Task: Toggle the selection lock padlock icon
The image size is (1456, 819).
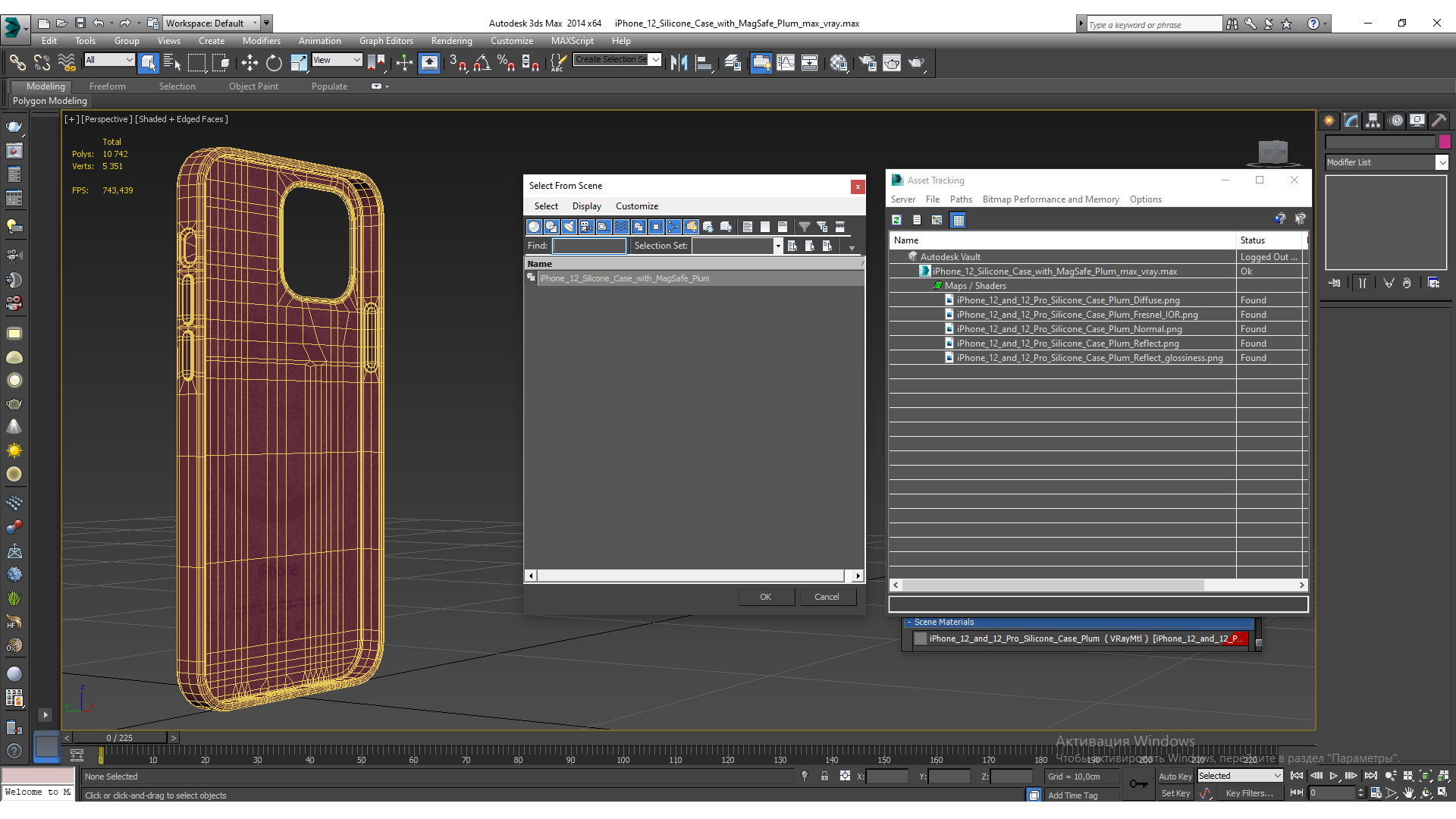Action: [x=824, y=776]
